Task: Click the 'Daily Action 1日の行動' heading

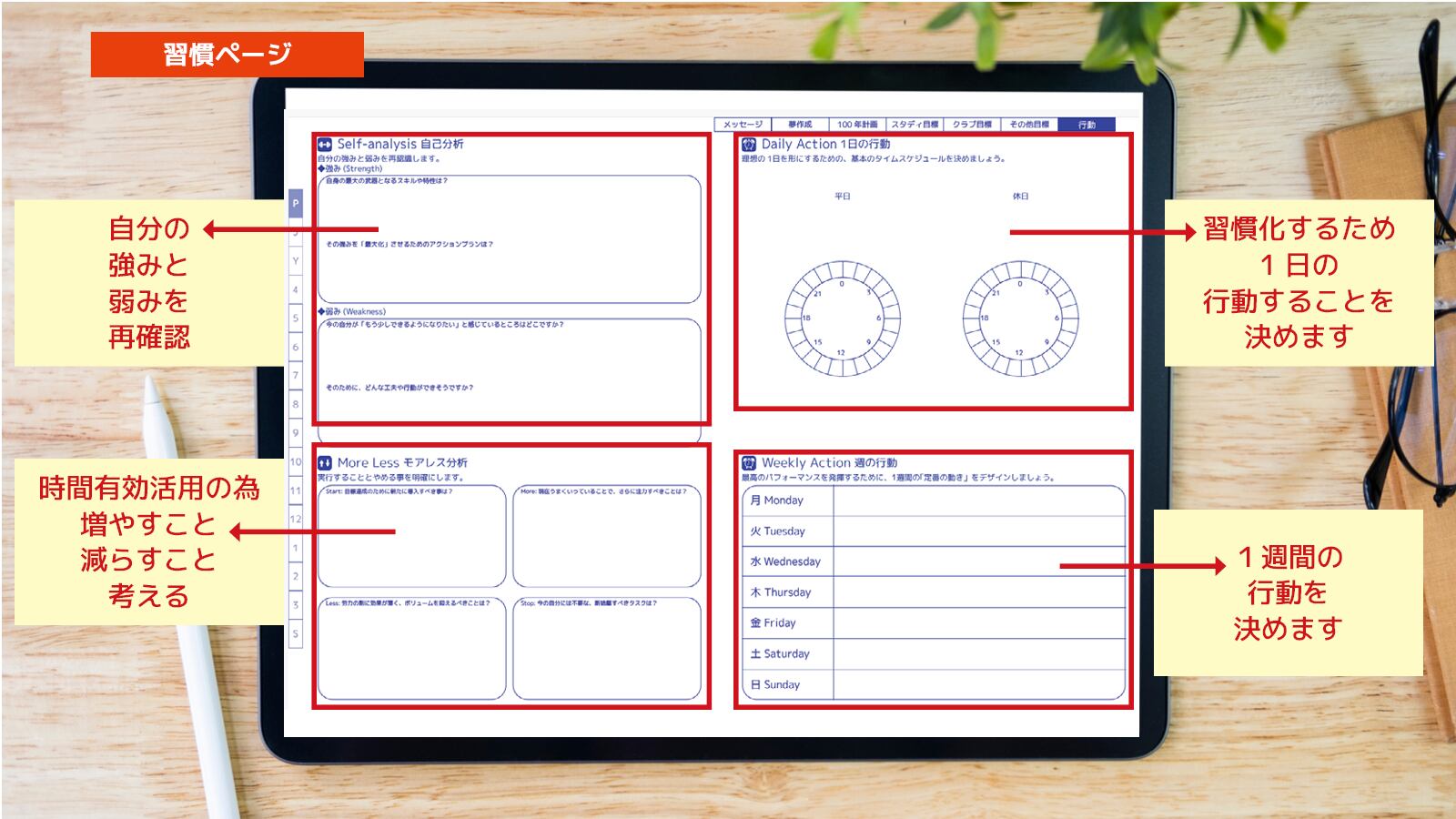Action: 825,144
